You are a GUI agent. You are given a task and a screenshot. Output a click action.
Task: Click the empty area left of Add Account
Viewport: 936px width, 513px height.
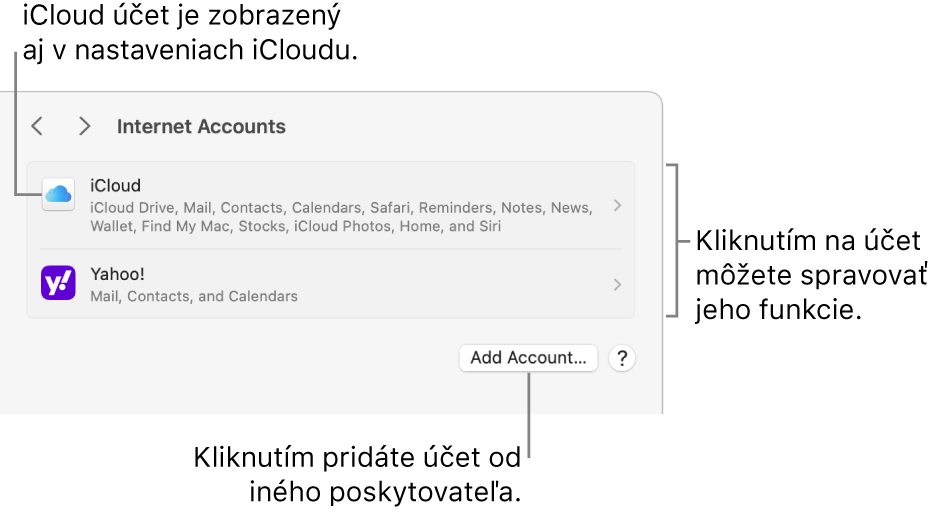(x=240, y=358)
